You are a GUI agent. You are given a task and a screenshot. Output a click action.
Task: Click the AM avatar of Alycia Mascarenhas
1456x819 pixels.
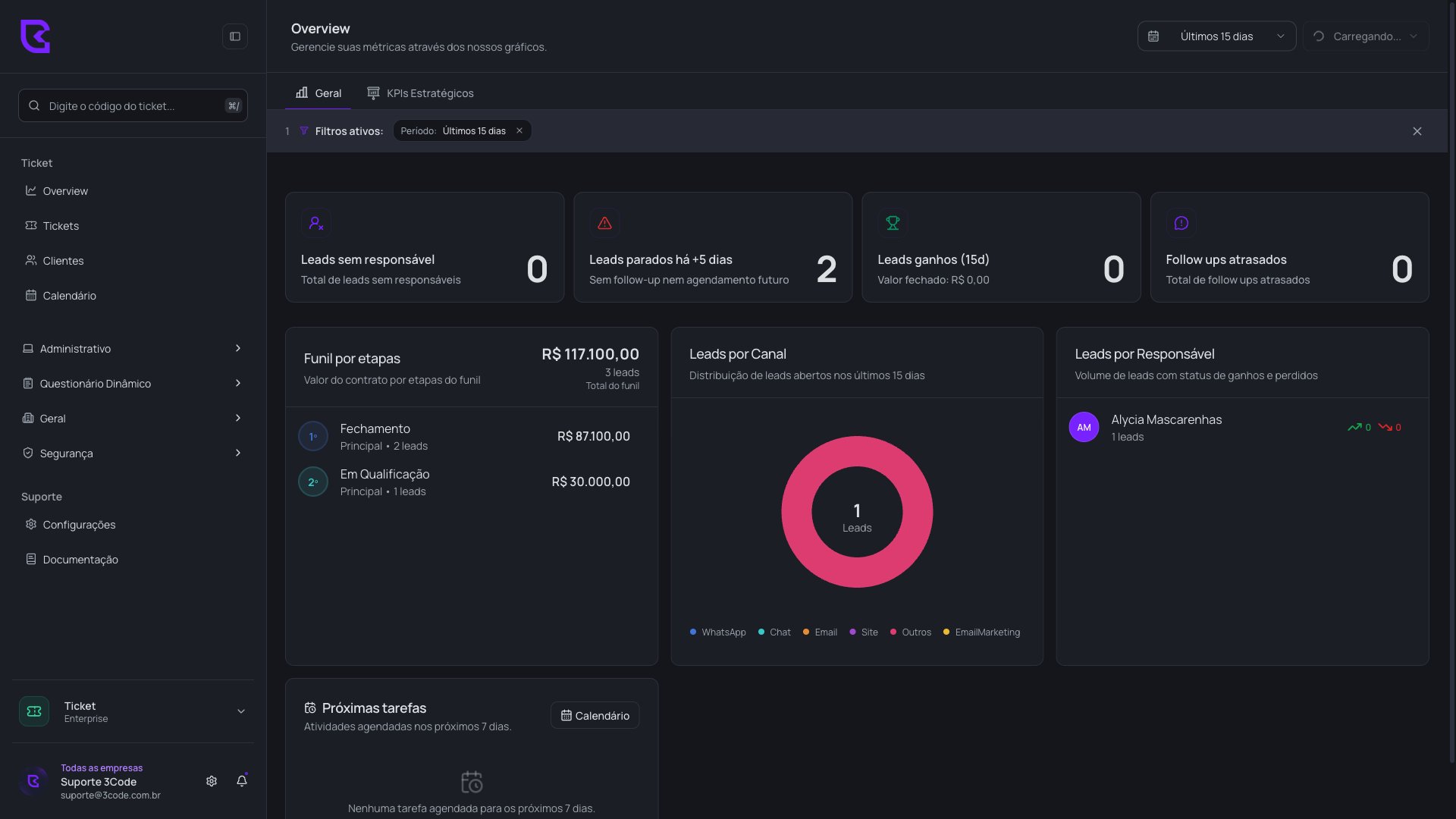pos(1084,427)
